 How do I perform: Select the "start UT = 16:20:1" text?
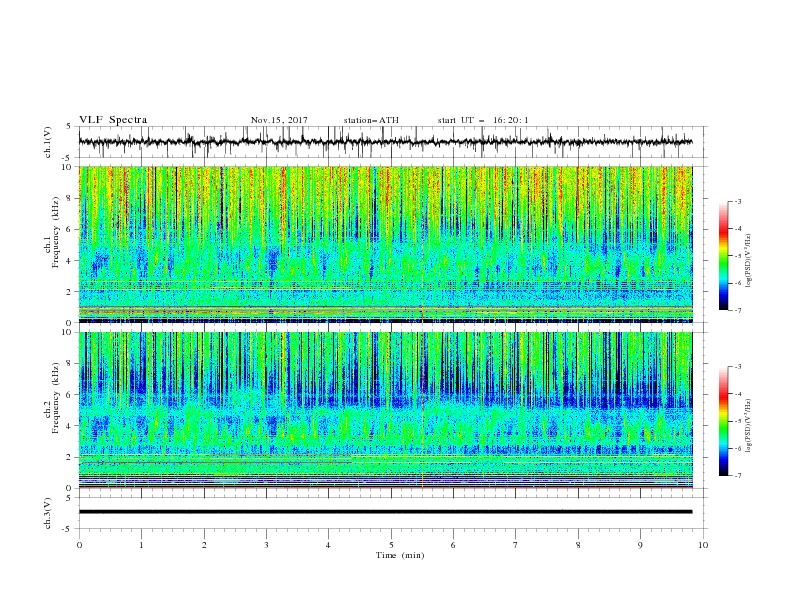[483, 120]
